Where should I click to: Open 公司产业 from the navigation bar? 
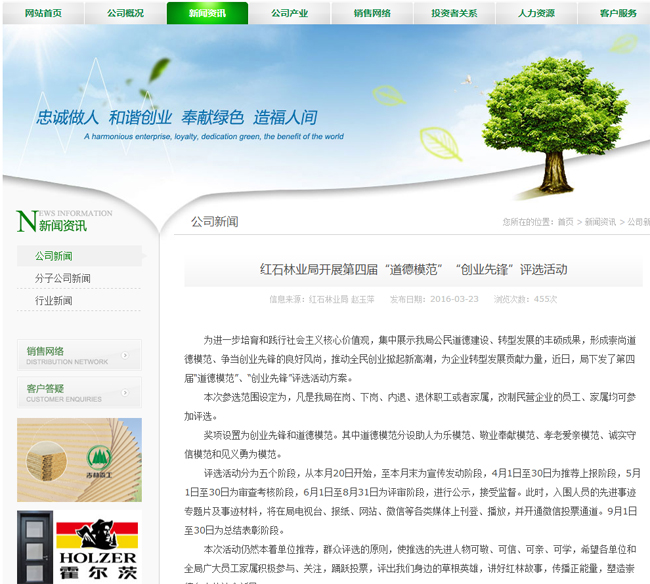289,13
